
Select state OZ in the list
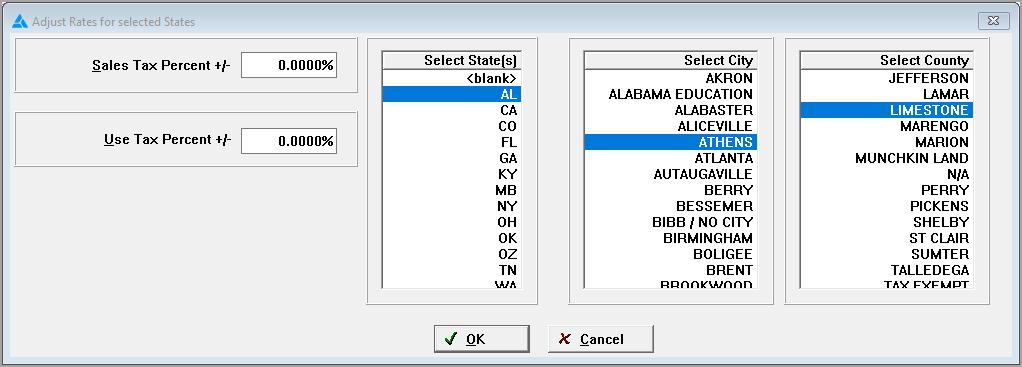click(452, 254)
